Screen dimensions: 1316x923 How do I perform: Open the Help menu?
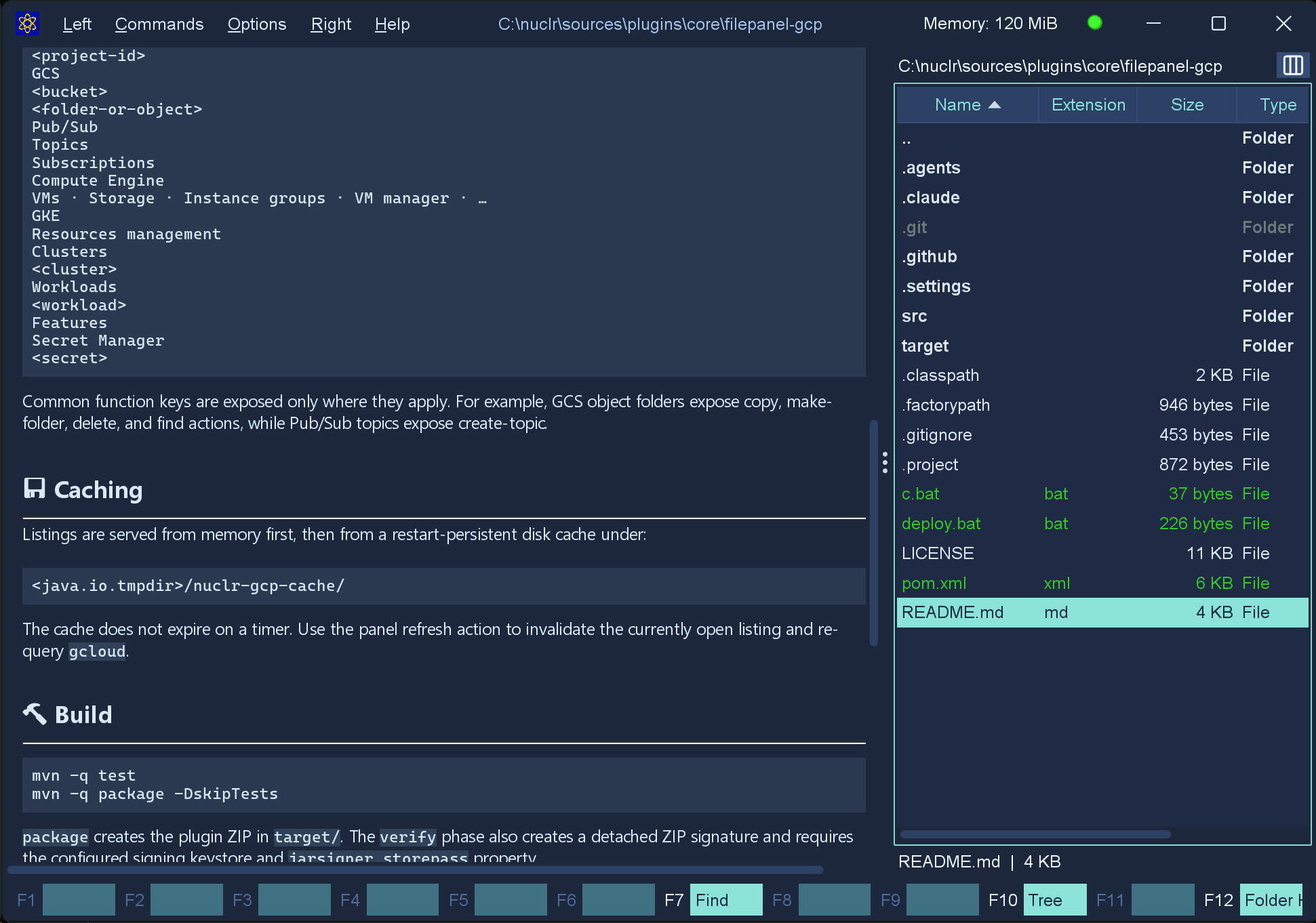point(392,24)
